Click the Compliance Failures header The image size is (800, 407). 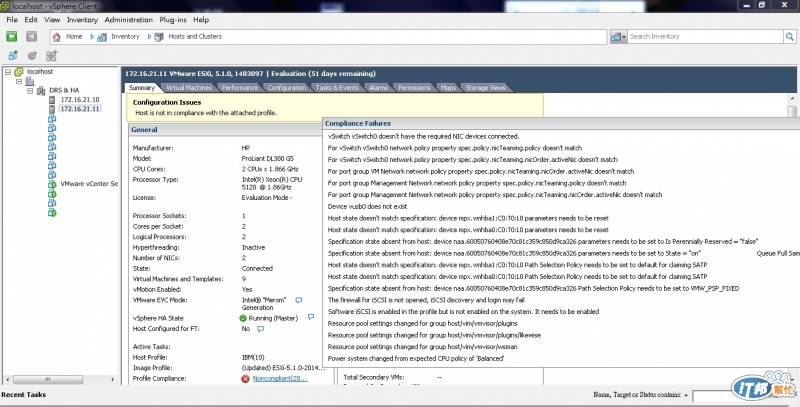click(x=358, y=123)
